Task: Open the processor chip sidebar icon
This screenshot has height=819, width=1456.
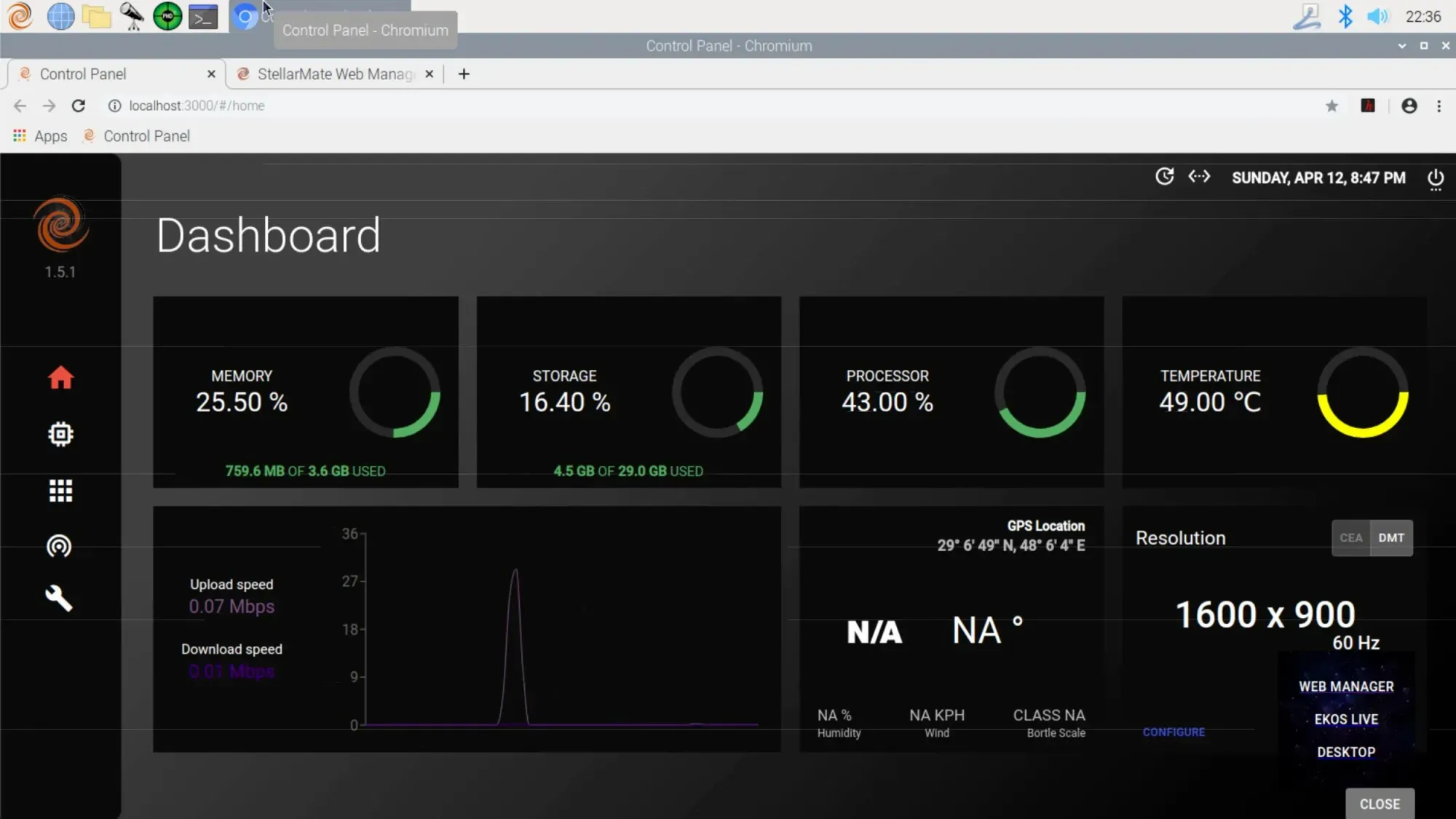Action: [x=60, y=435]
